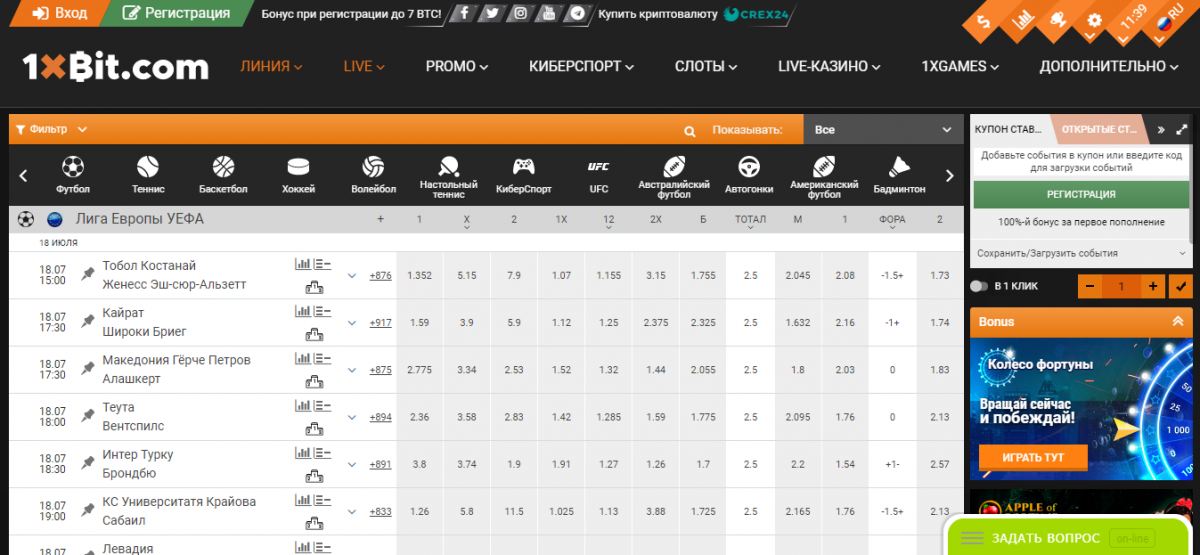Toggle the В 1 КЛИК switch

pyautogui.click(x=980, y=286)
